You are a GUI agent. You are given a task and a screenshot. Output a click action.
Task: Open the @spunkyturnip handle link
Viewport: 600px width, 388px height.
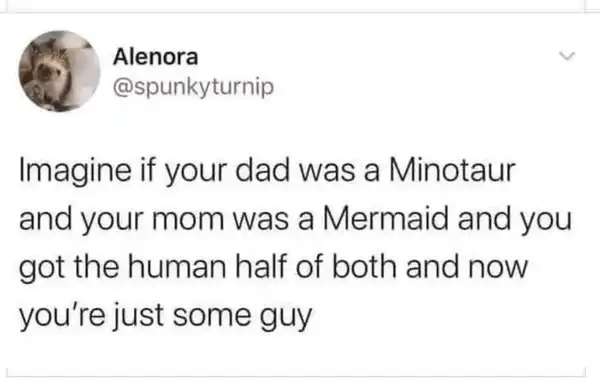[x=193, y=88]
